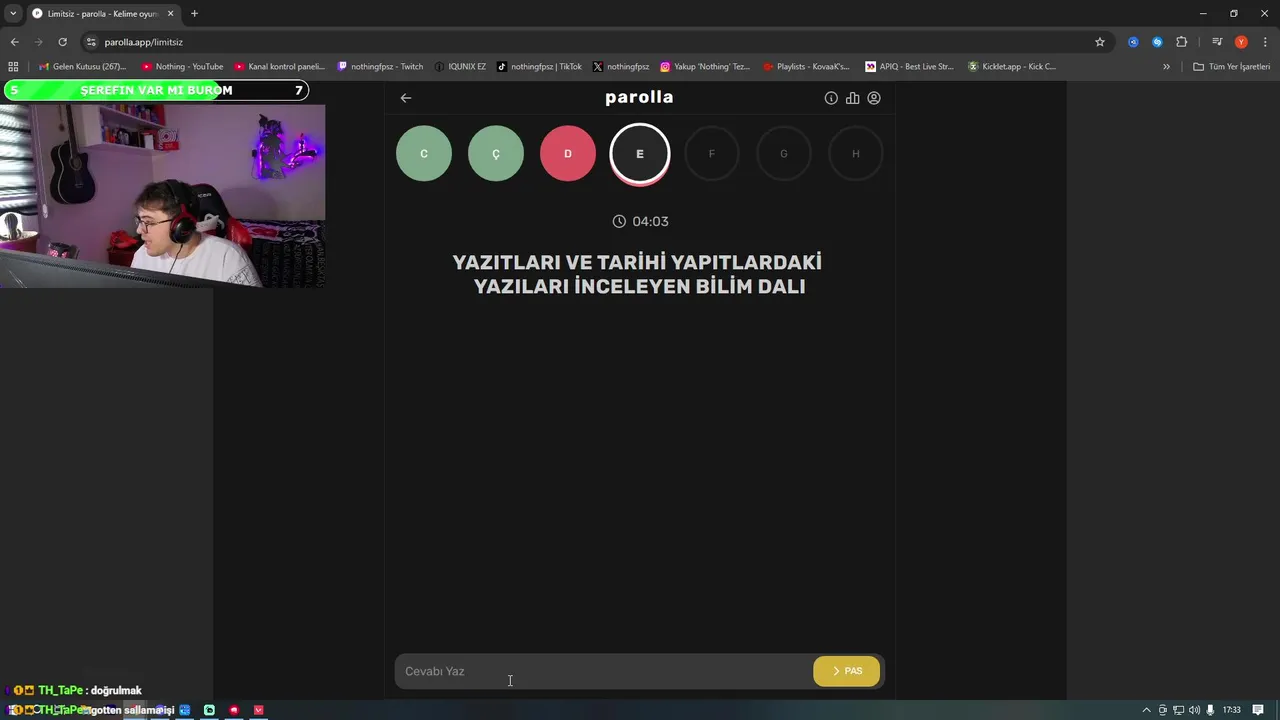The height and width of the screenshot is (720, 1280).
Task: Open the taskbar volume icon
Action: (x=1194, y=710)
